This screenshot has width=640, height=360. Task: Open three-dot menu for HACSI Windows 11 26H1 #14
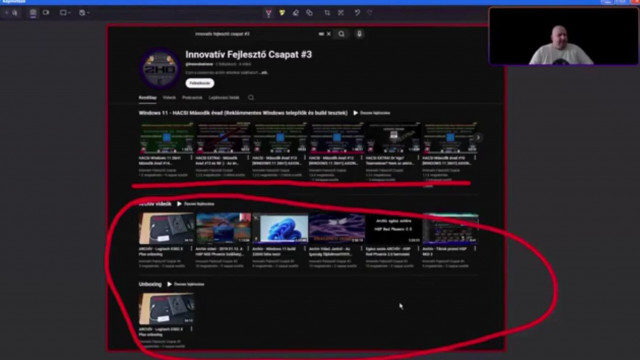point(191,158)
